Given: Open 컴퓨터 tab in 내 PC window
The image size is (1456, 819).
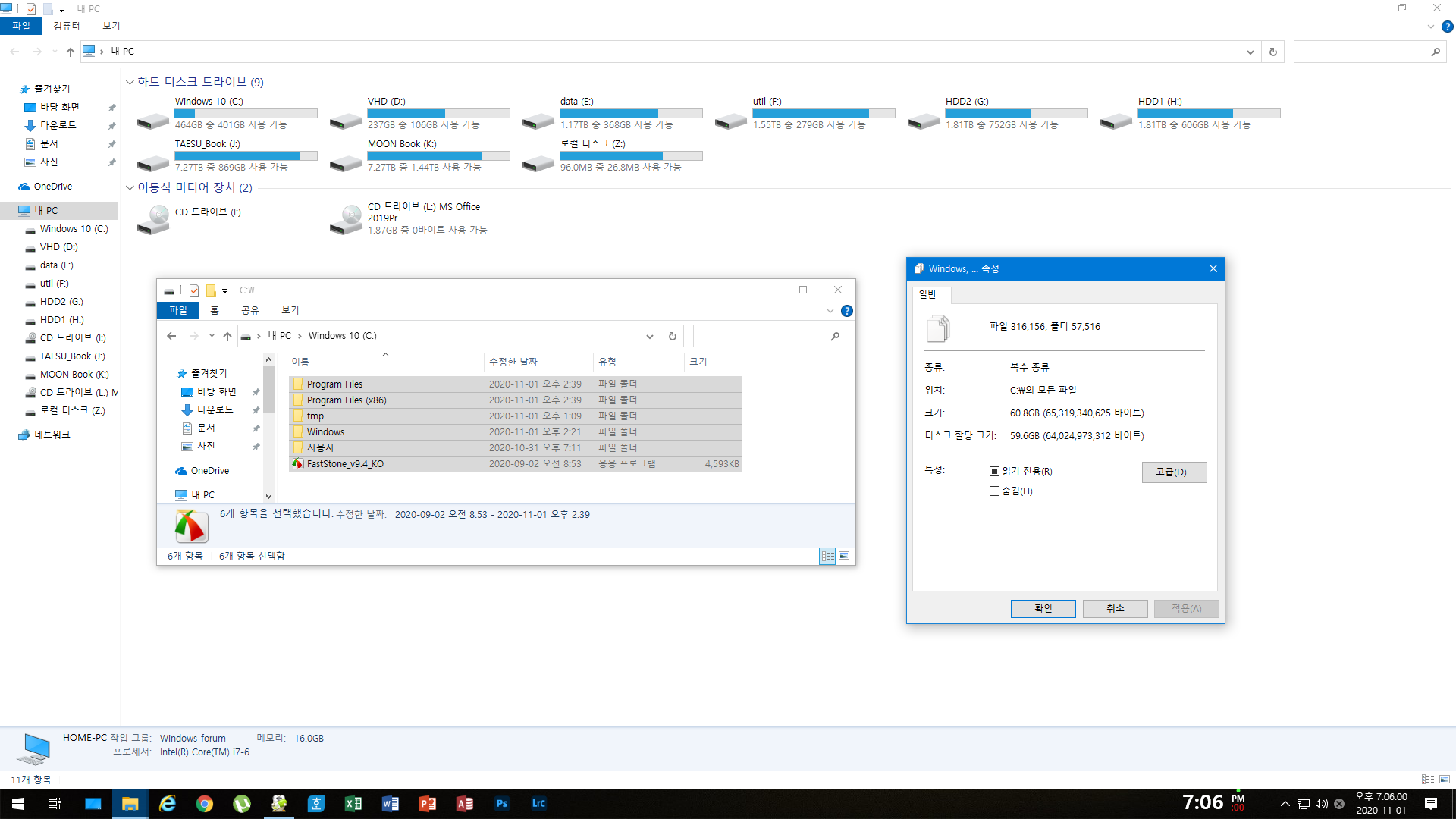Looking at the screenshot, I should pyautogui.click(x=67, y=26).
